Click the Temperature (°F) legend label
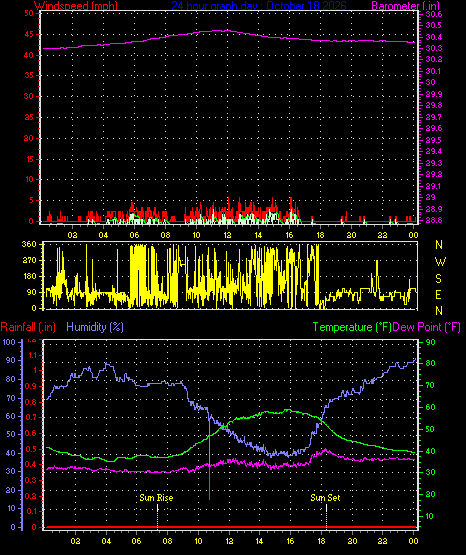Image resolution: width=466 pixels, height=555 pixels. click(352, 327)
